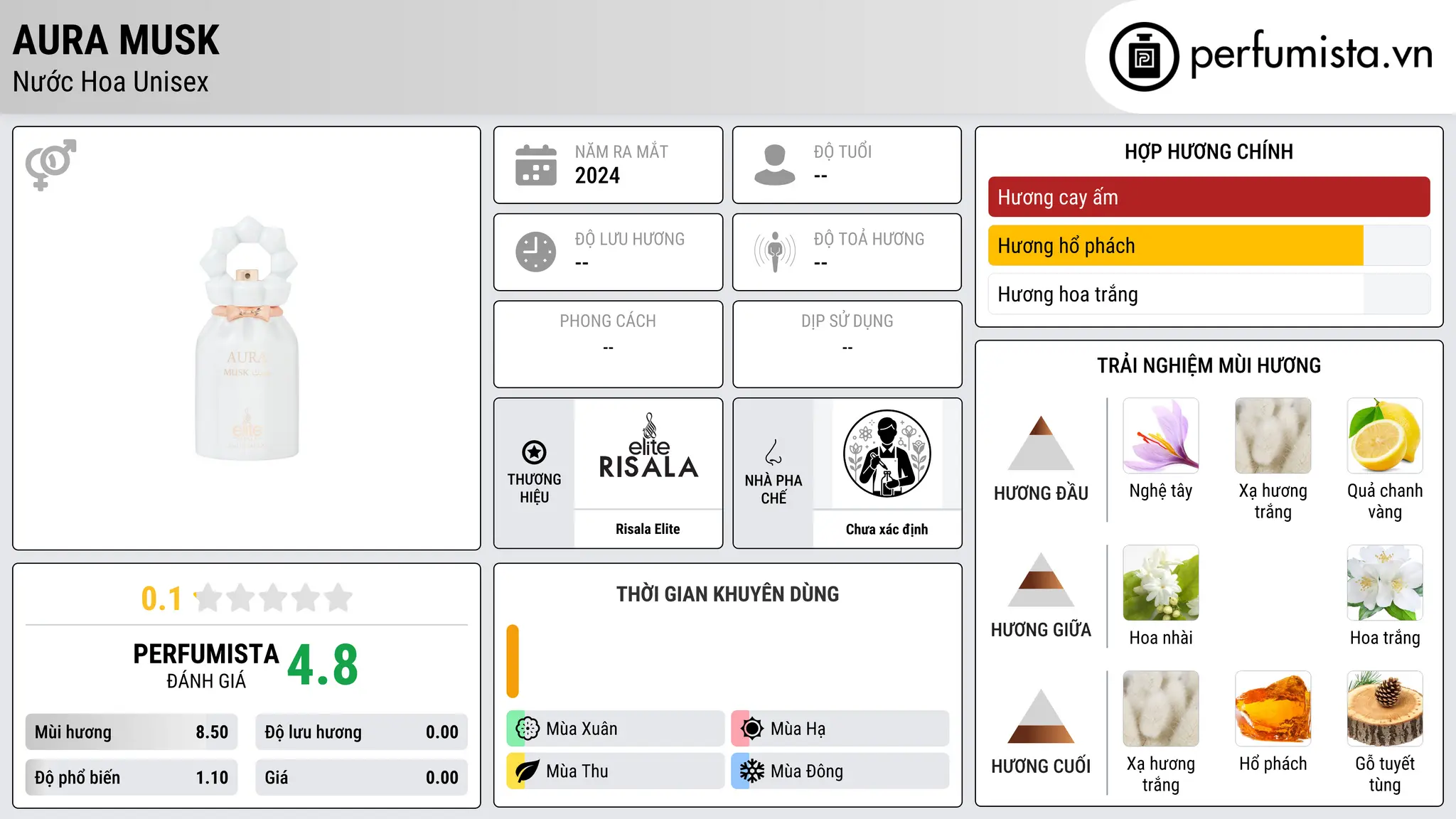
Task: Click the Độ phổ biến 1.10 score row
Action: 132,777
